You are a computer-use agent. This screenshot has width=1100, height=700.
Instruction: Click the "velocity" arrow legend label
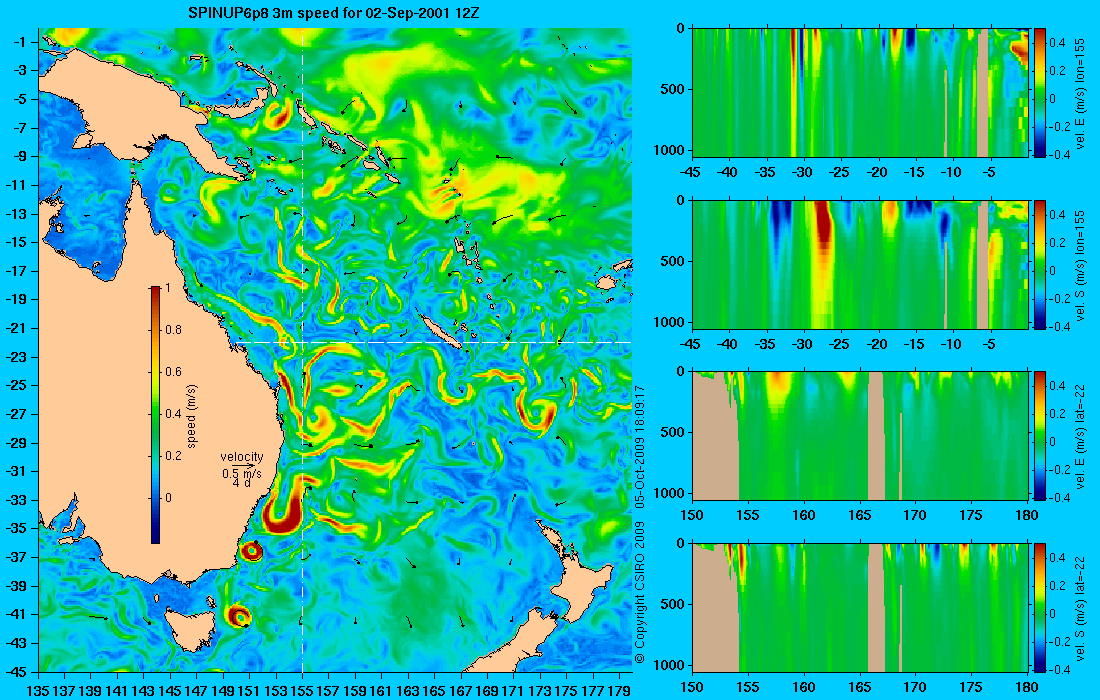241,457
